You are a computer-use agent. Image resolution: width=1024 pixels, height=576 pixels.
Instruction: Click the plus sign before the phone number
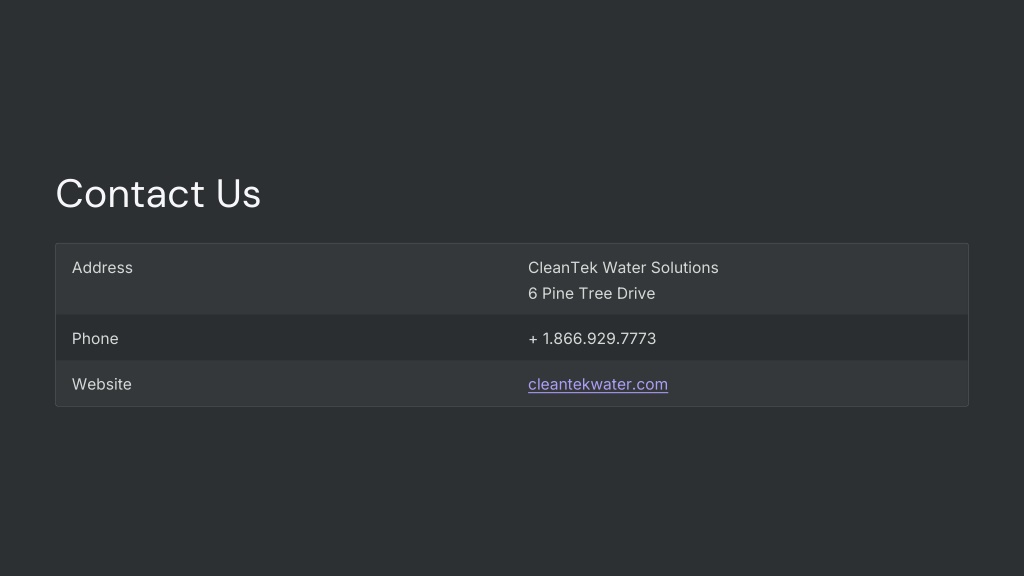(533, 339)
